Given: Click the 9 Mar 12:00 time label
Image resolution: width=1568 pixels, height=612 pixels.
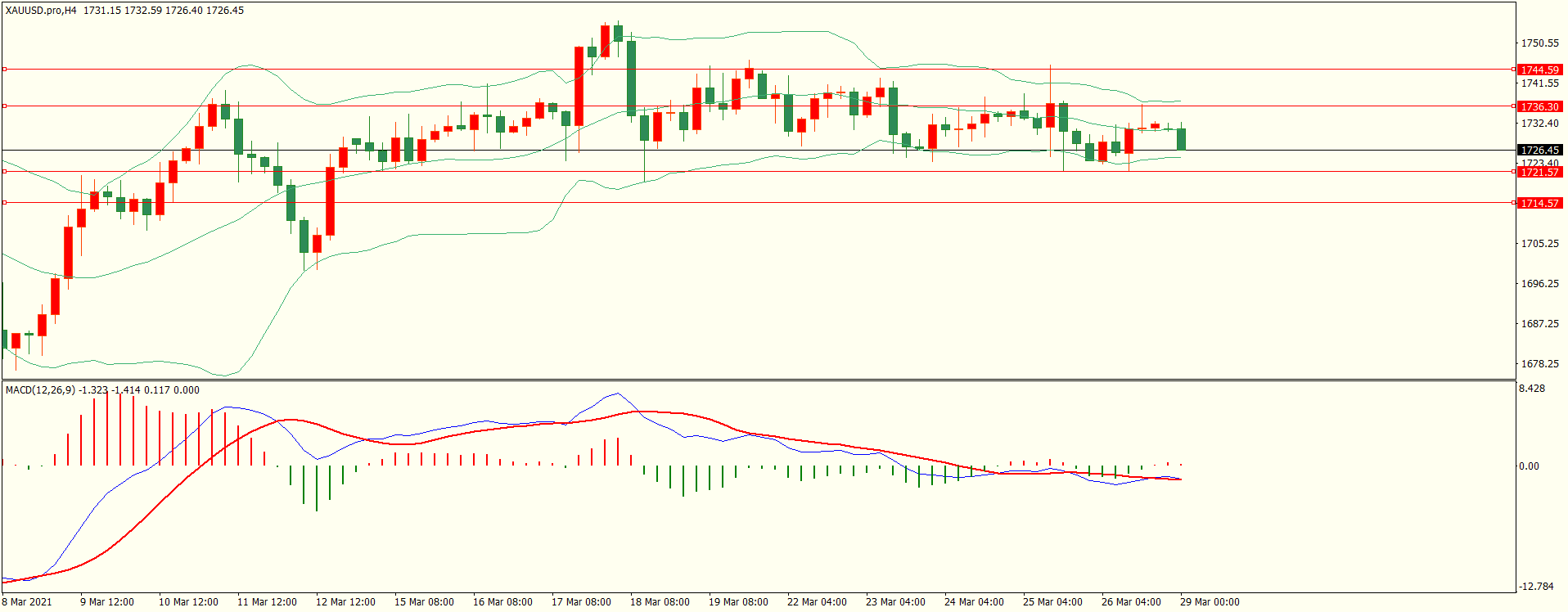Looking at the screenshot, I should 107,602.
